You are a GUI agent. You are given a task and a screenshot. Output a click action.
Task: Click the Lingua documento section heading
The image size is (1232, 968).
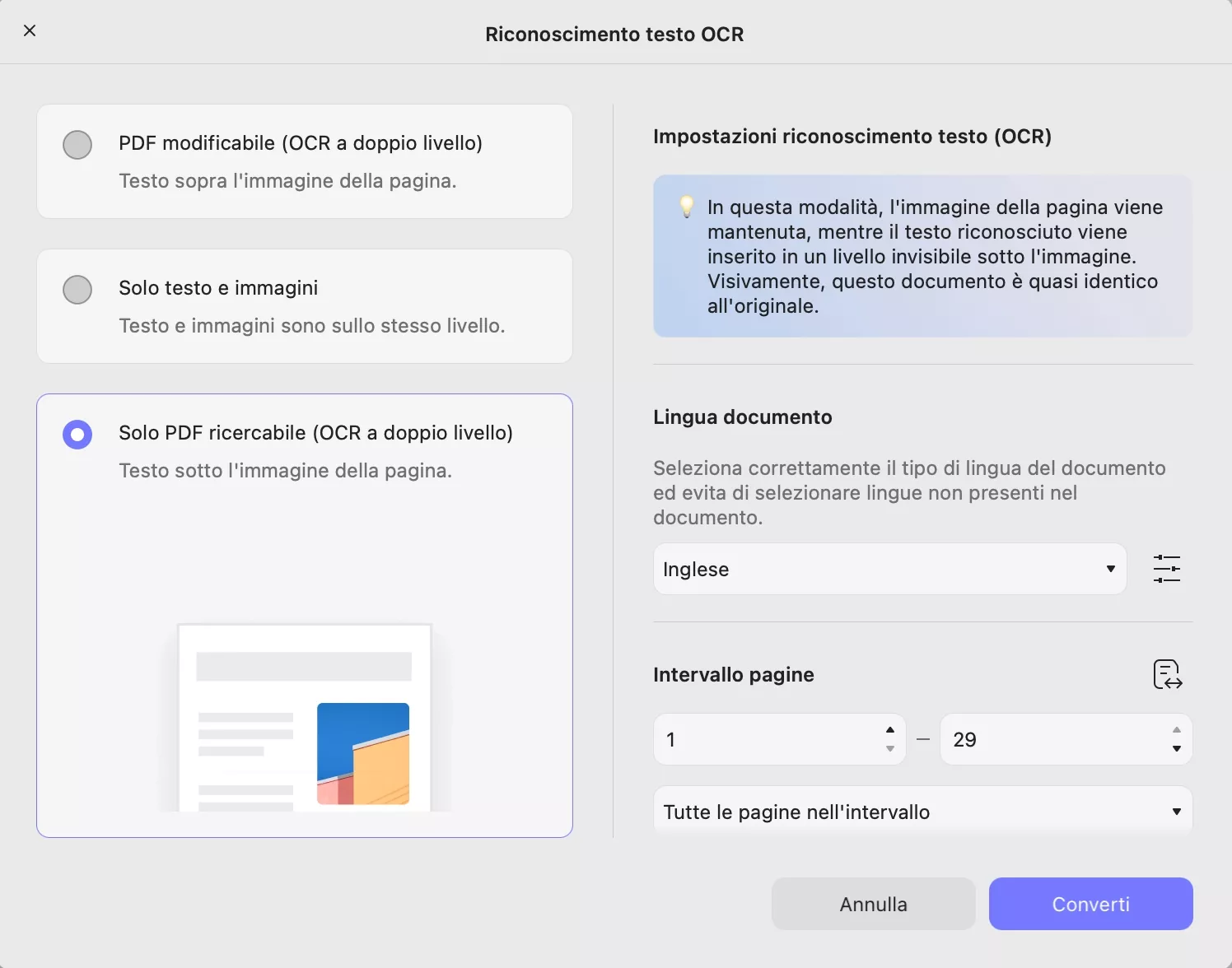coord(742,417)
